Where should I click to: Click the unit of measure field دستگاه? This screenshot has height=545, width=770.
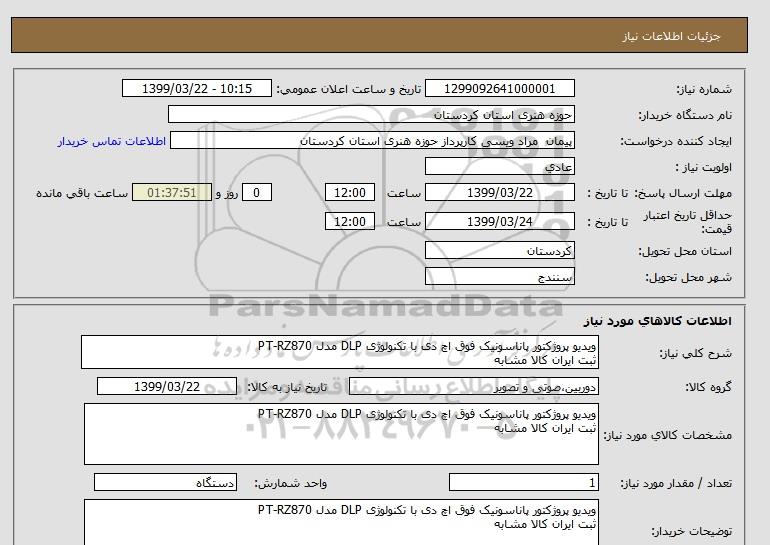tap(165, 483)
